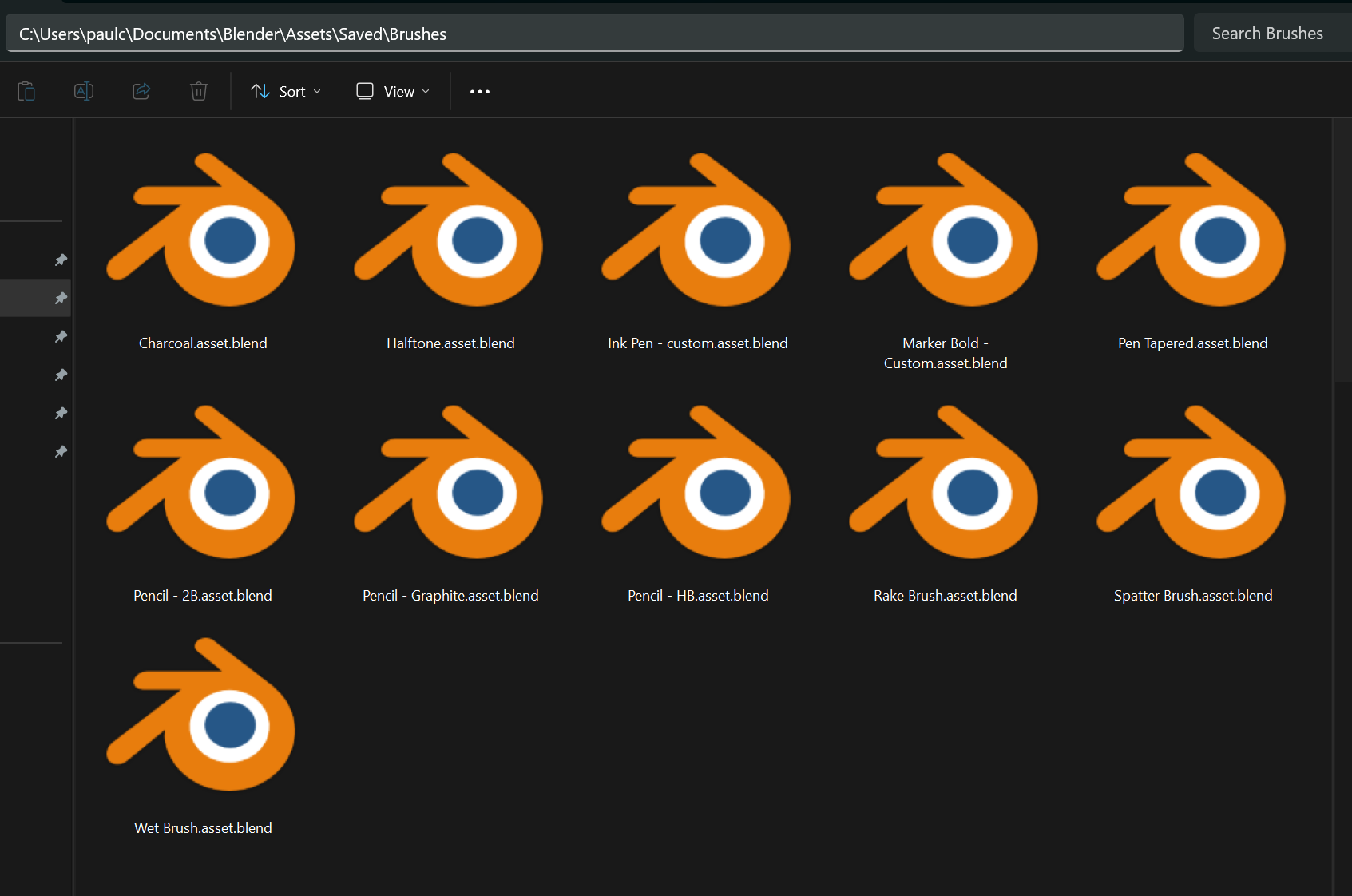This screenshot has width=1352, height=896.
Task: Open the Sort dropdown menu
Action: pyautogui.click(x=286, y=92)
